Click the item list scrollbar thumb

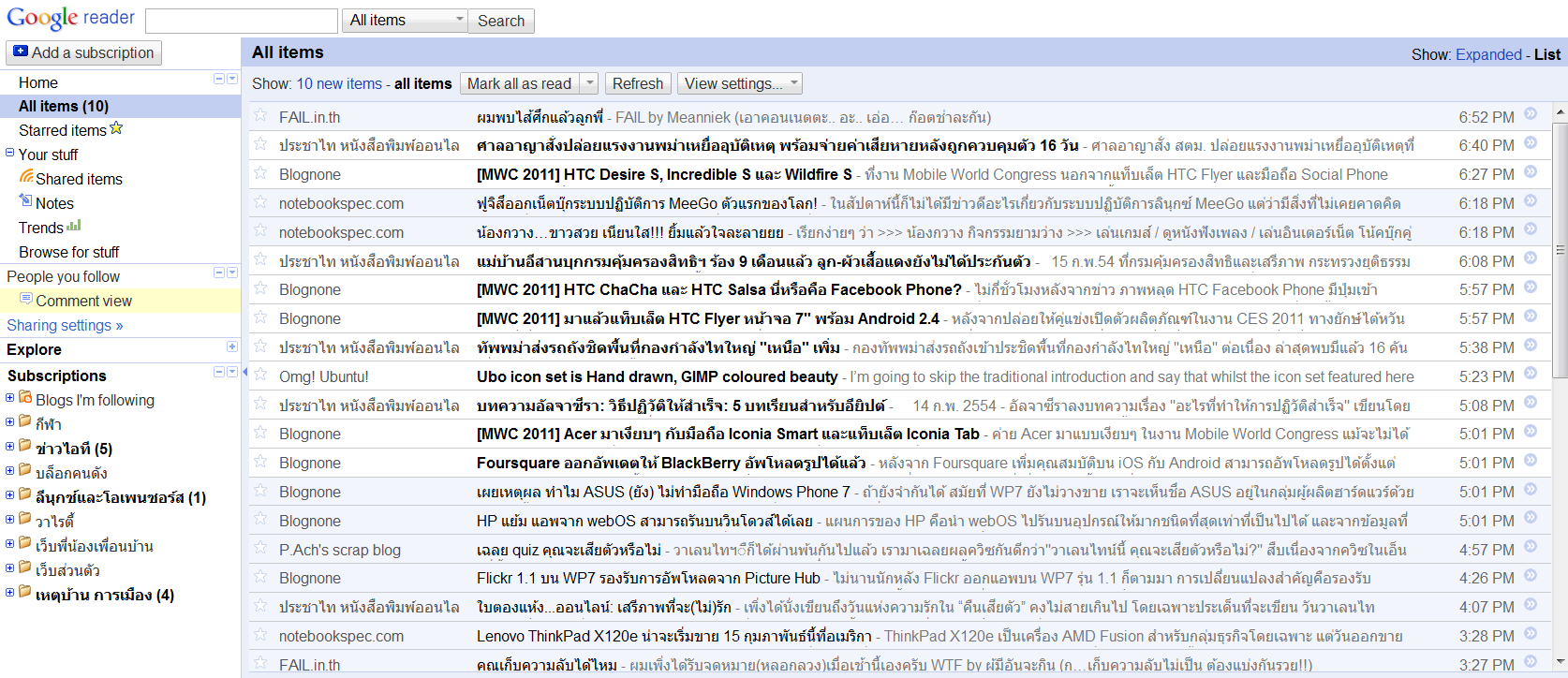(1561, 250)
